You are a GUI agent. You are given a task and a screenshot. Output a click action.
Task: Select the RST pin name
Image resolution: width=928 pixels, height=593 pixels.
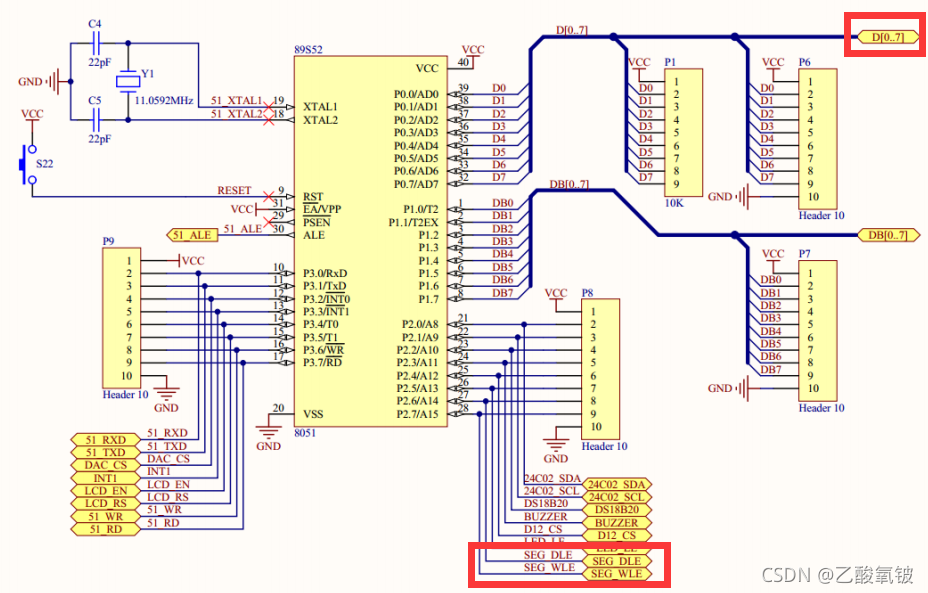313,196
